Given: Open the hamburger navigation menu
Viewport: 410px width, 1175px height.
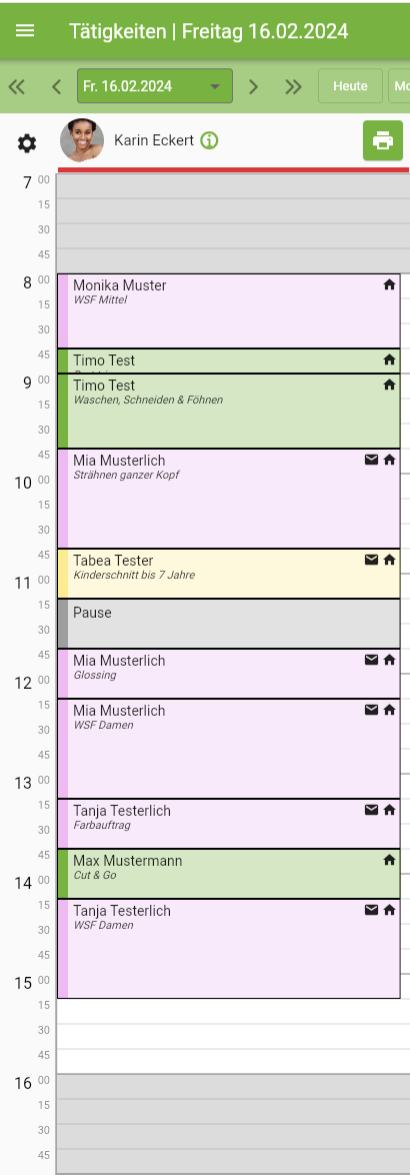Looking at the screenshot, I should click(25, 31).
